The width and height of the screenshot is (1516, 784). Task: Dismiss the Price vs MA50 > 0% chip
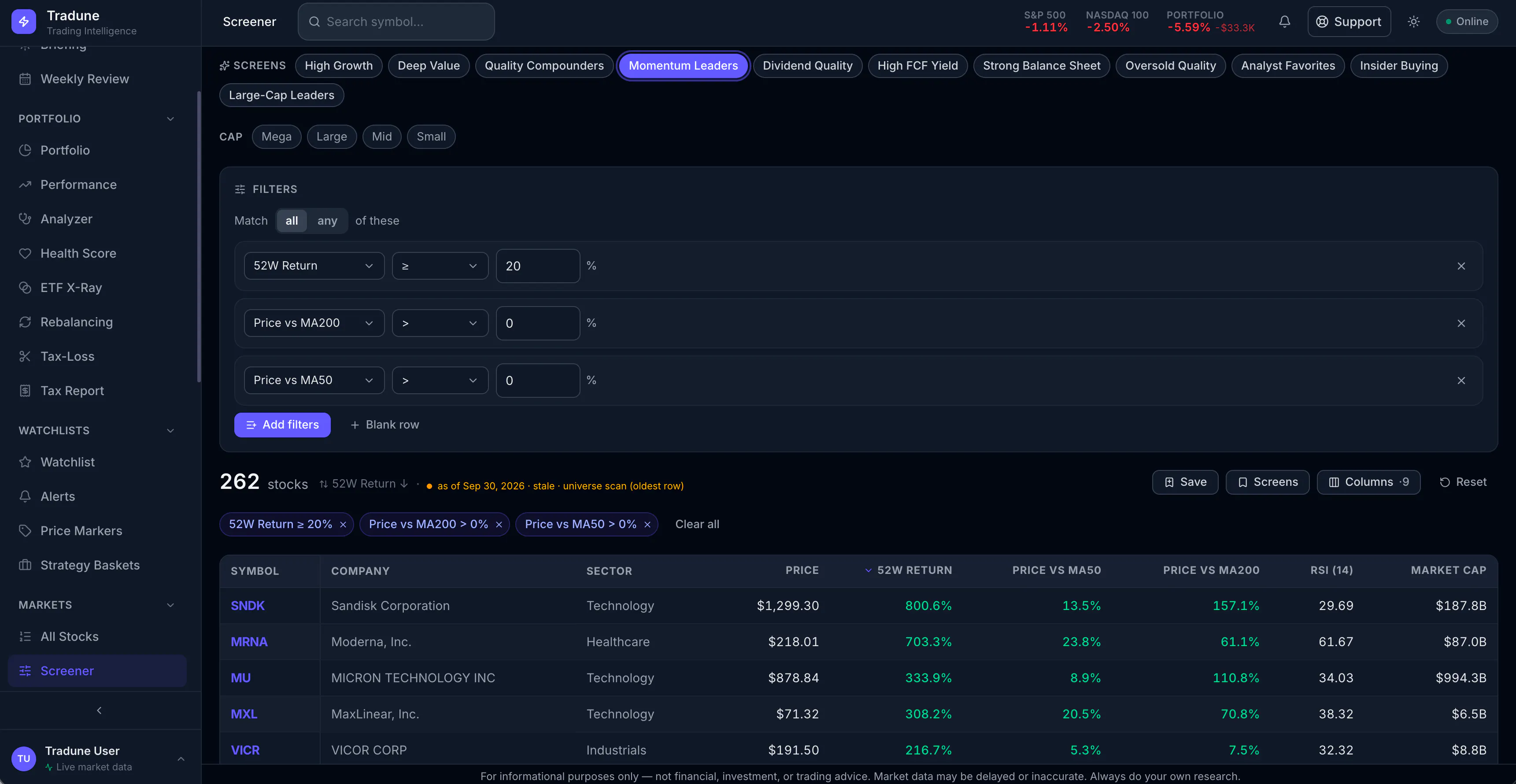647,525
